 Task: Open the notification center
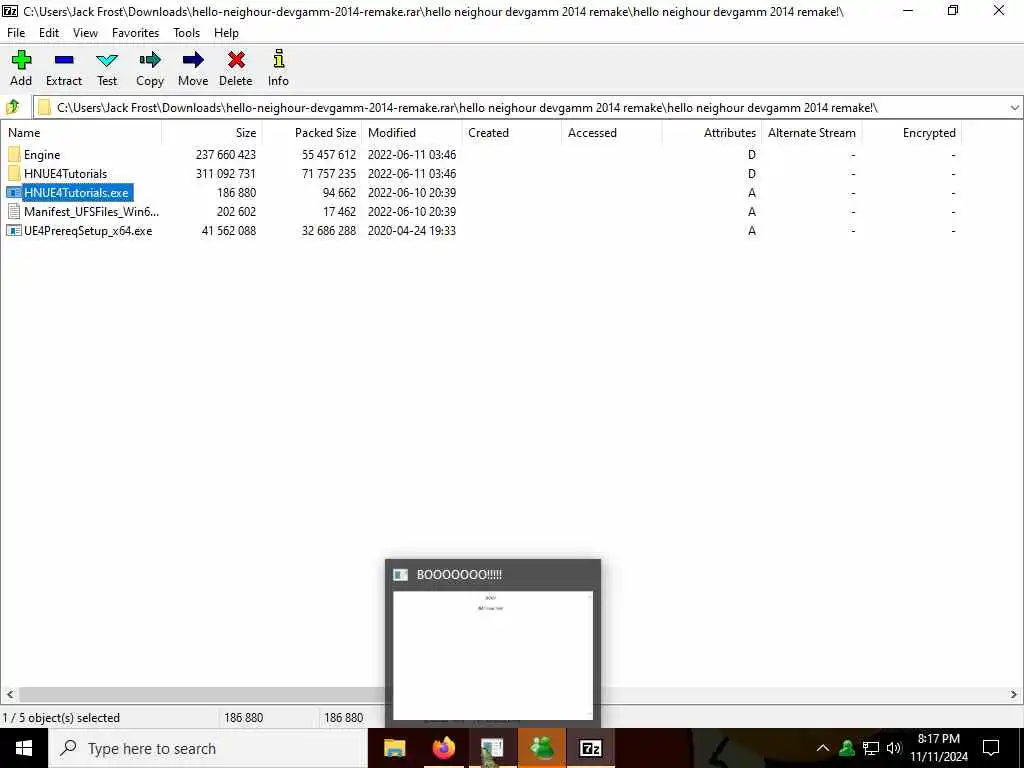[x=991, y=748]
